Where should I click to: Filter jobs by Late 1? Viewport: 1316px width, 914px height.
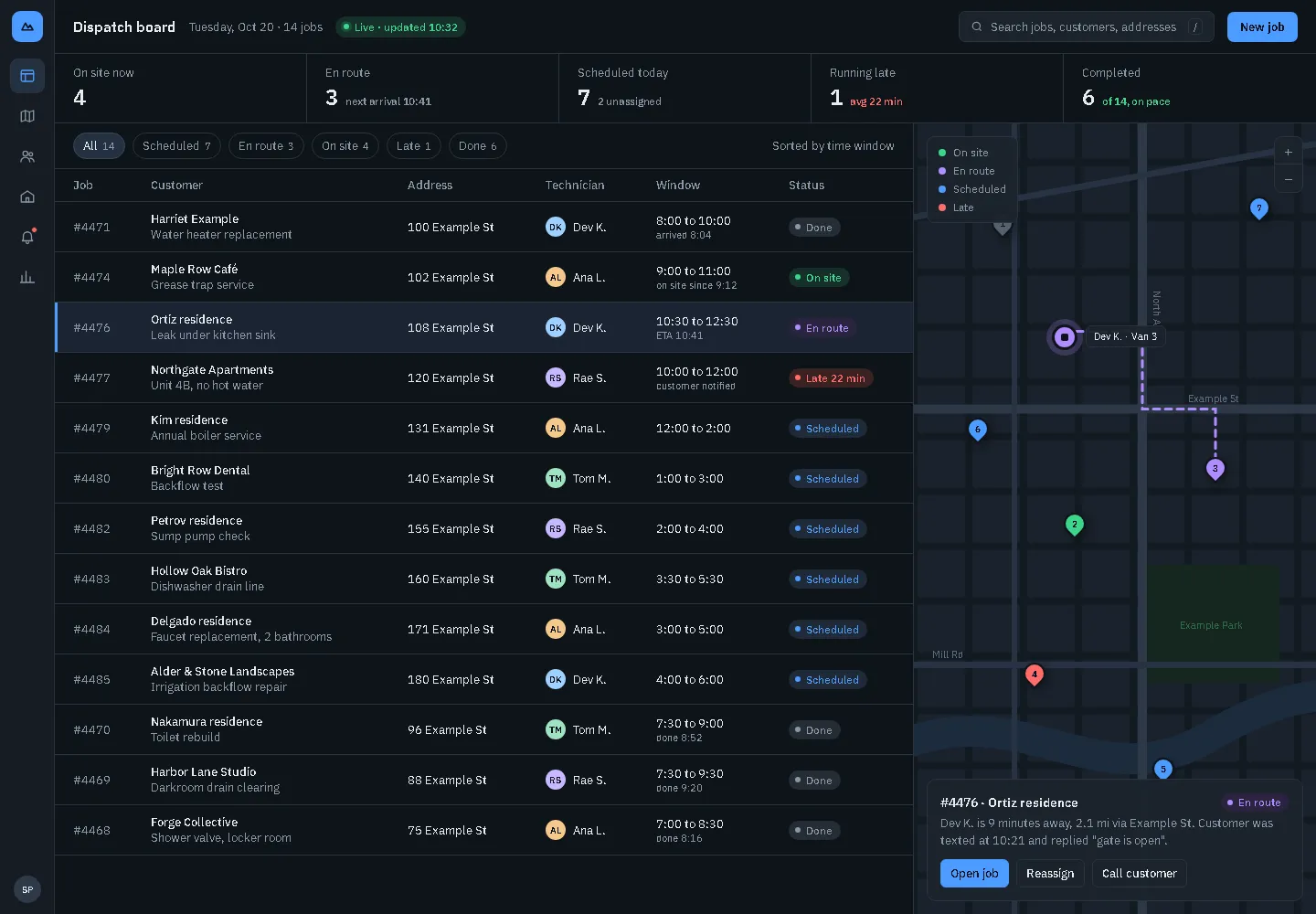click(x=414, y=146)
